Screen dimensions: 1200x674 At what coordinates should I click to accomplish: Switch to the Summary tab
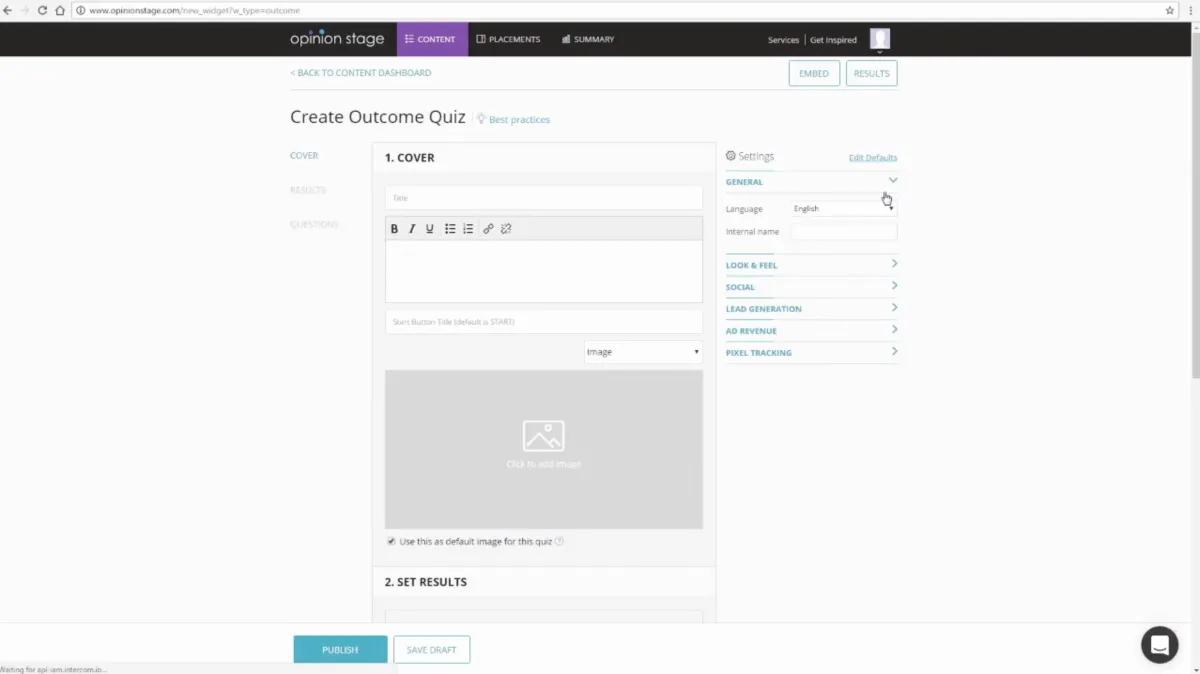pyautogui.click(x=588, y=39)
